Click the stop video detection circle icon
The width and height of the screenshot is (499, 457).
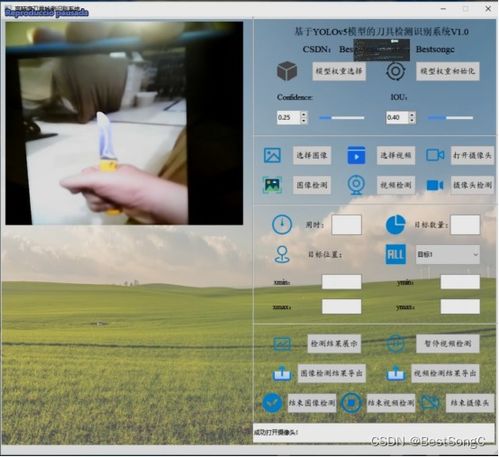(x=351, y=403)
